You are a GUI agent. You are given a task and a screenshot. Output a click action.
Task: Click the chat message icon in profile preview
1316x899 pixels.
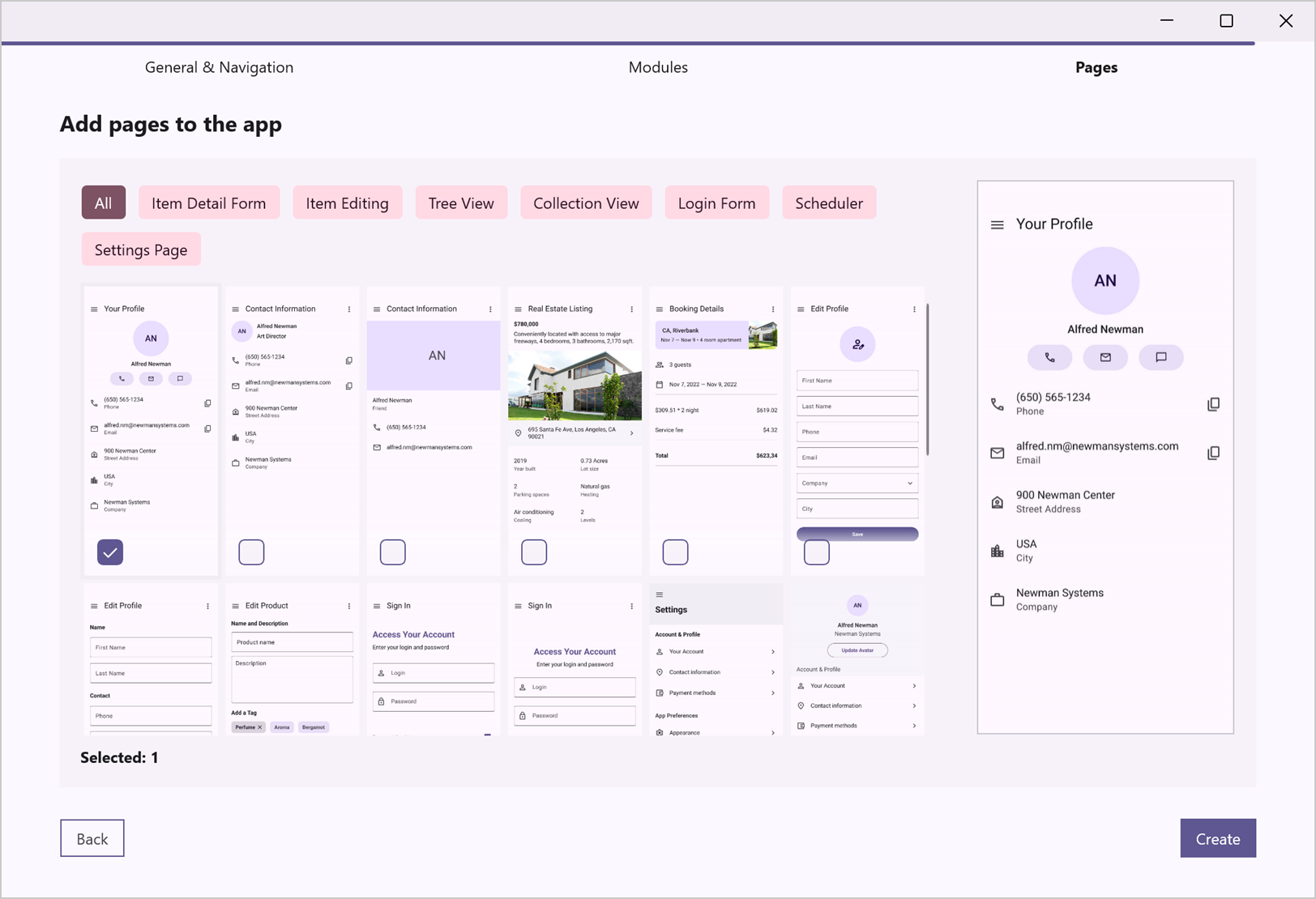click(1160, 357)
